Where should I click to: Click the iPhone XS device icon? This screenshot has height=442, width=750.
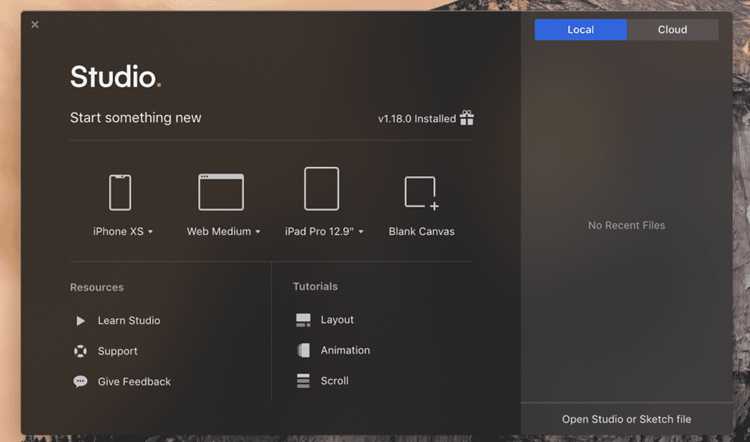click(120, 193)
